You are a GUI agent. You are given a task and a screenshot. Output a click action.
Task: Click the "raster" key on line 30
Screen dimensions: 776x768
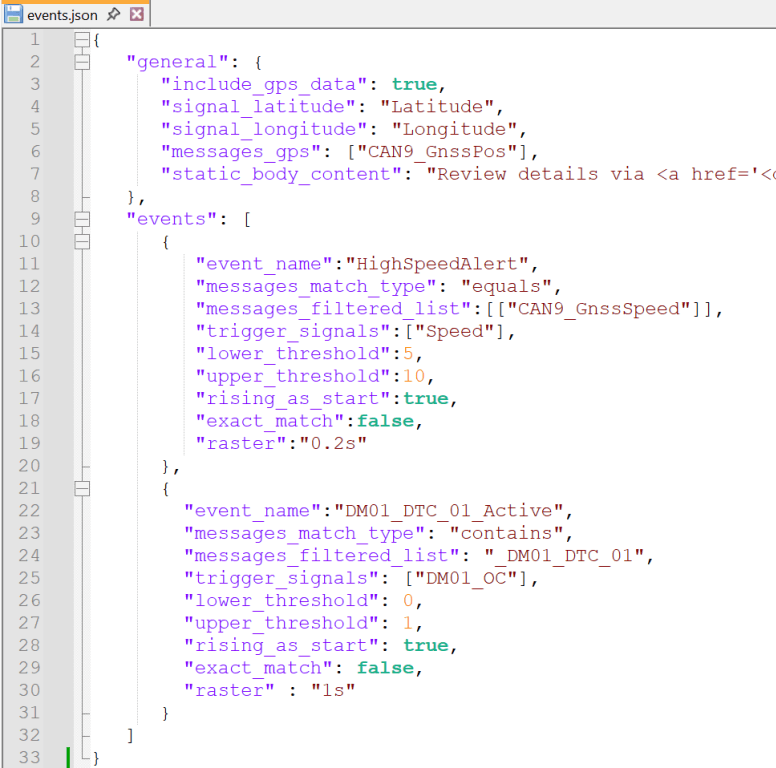tap(229, 690)
